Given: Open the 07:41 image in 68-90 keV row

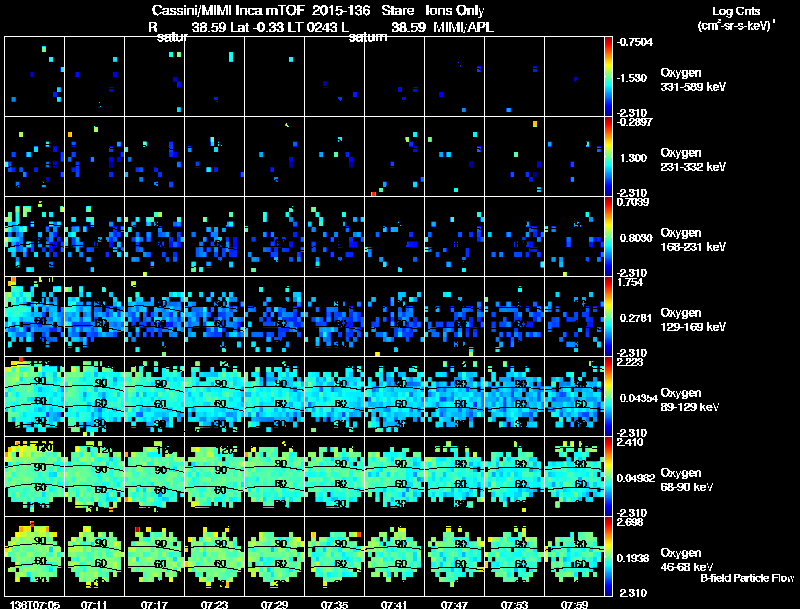Looking at the screenshot, I should [394, 476].
